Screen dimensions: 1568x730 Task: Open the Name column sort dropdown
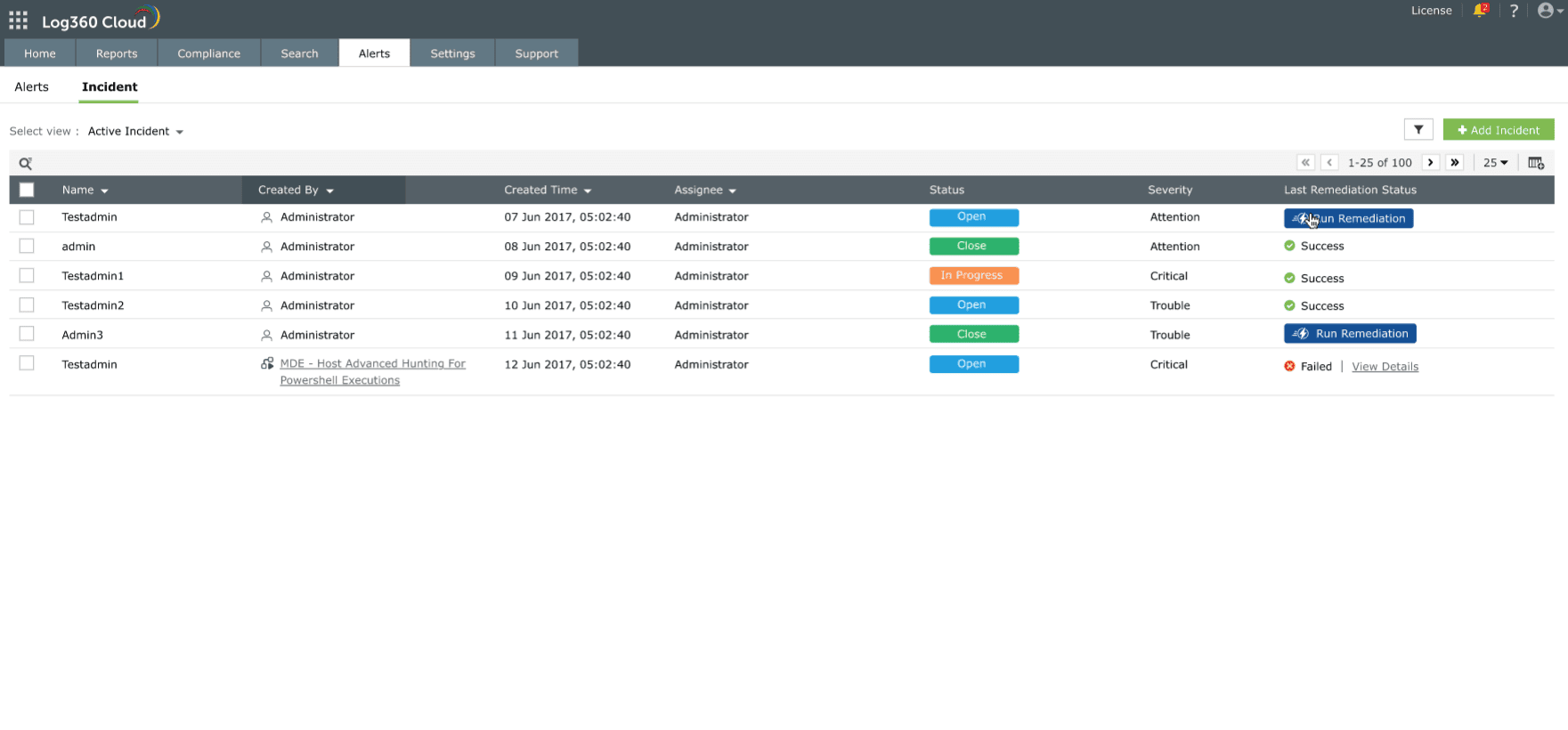click(104, 191)
